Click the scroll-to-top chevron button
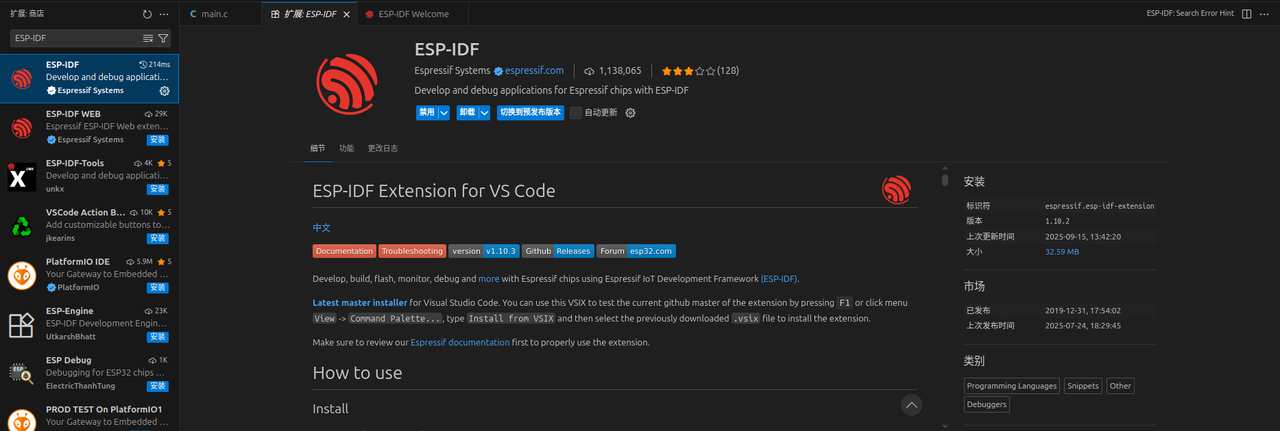 pos(911,405)
